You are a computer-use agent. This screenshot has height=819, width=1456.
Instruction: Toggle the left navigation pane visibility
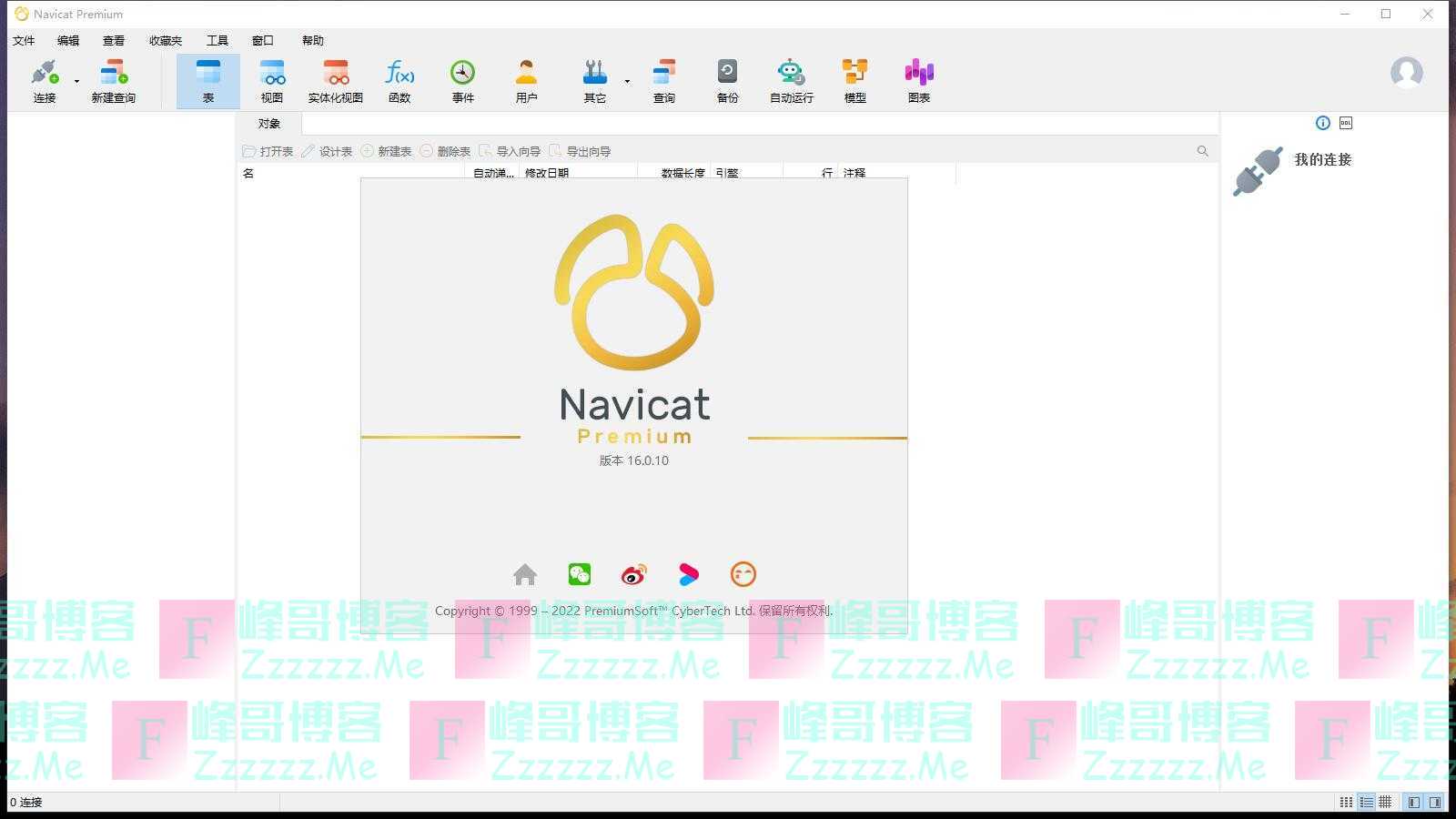pos(1413,802)
